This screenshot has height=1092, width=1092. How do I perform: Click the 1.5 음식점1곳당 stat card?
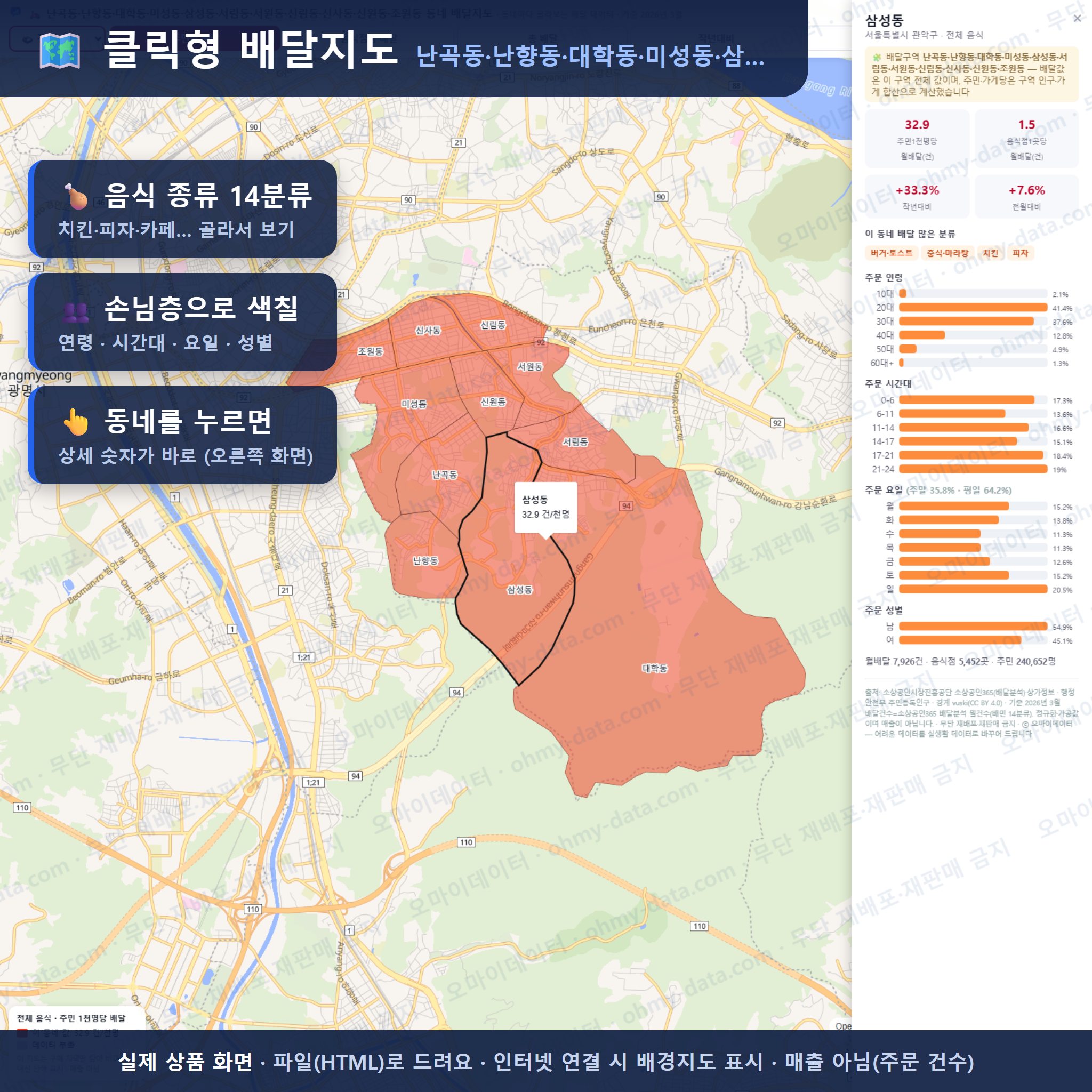pyautogui.click(x=1026, y=139)
